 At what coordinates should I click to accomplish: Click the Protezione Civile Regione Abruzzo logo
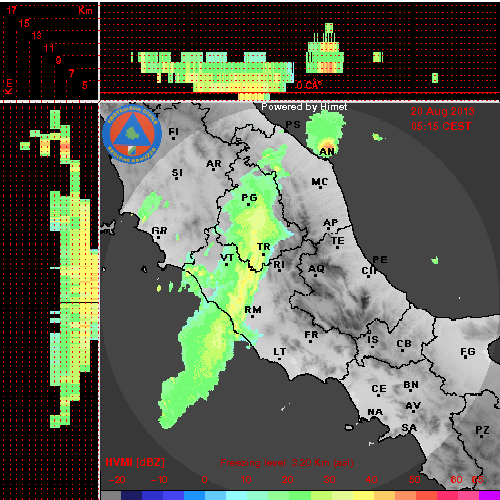pos(132,134)
